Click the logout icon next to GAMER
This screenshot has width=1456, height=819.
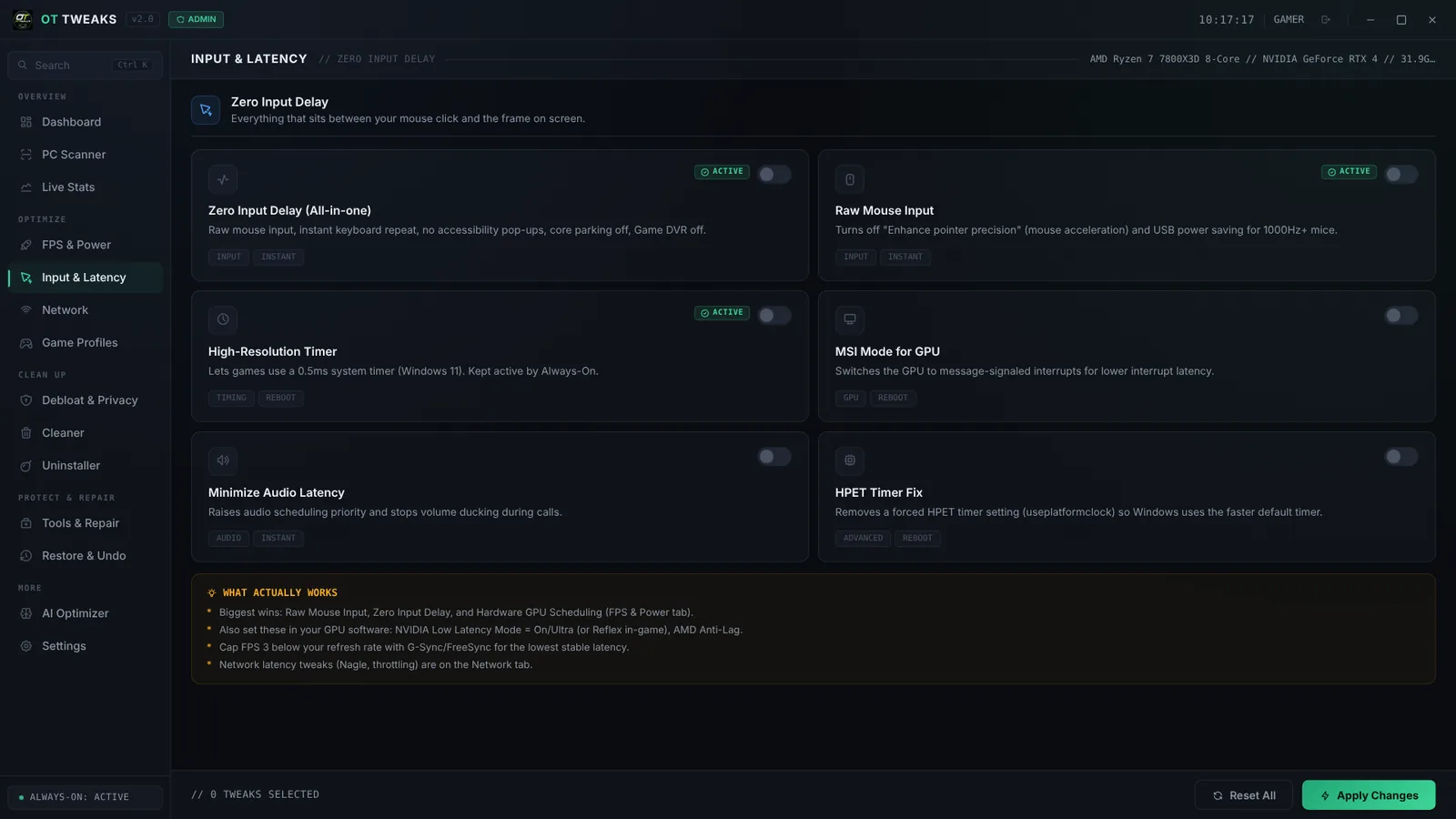point(1326,19)
